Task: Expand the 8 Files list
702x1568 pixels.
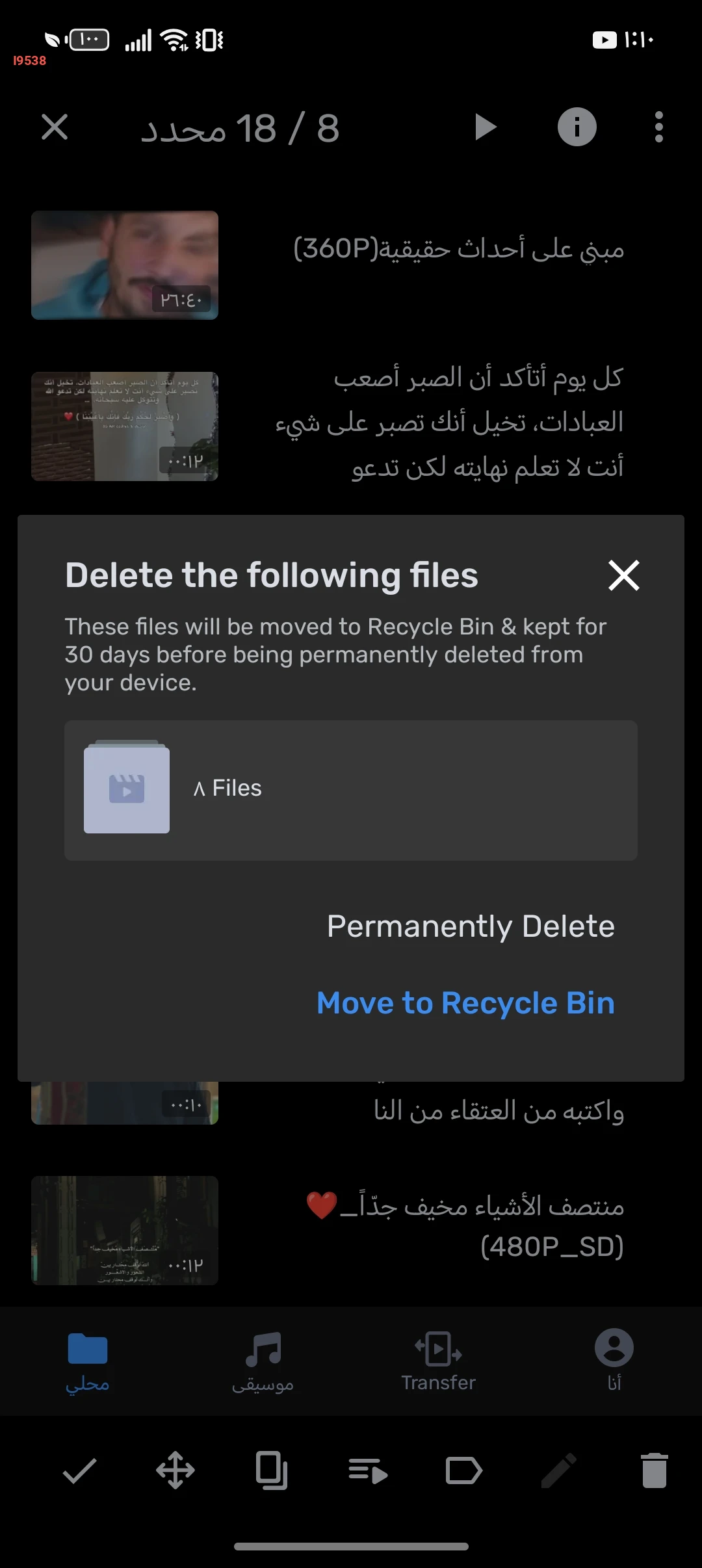Action: (x=227, y=789)
